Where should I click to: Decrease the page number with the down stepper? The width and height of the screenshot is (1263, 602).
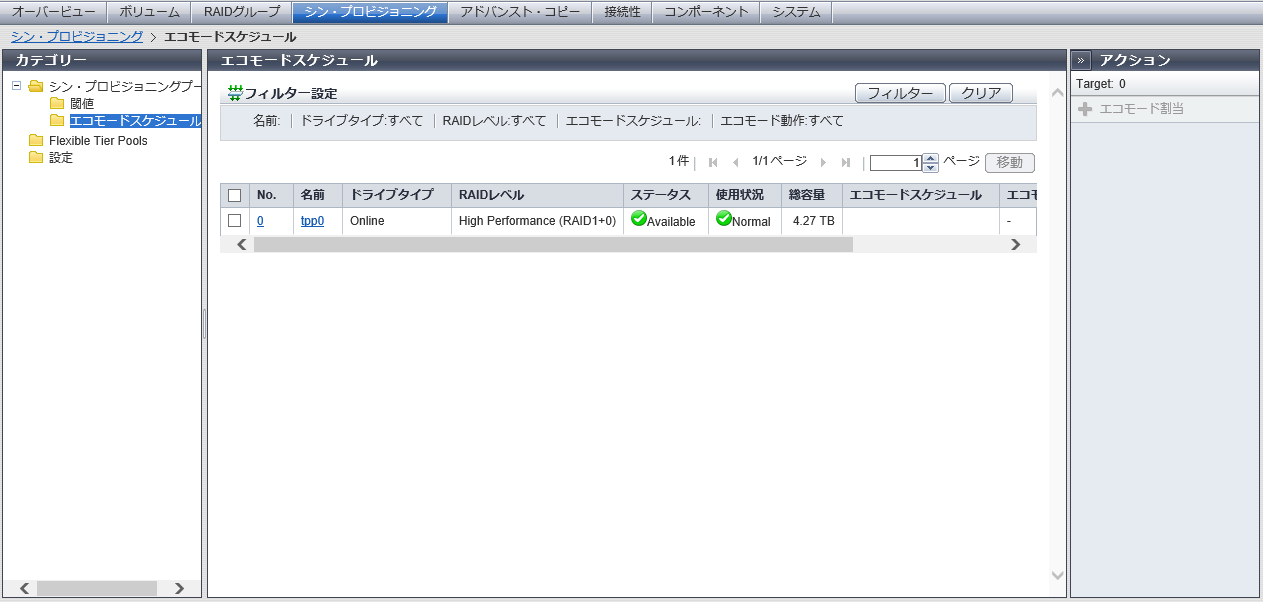[x=930, y=168]
